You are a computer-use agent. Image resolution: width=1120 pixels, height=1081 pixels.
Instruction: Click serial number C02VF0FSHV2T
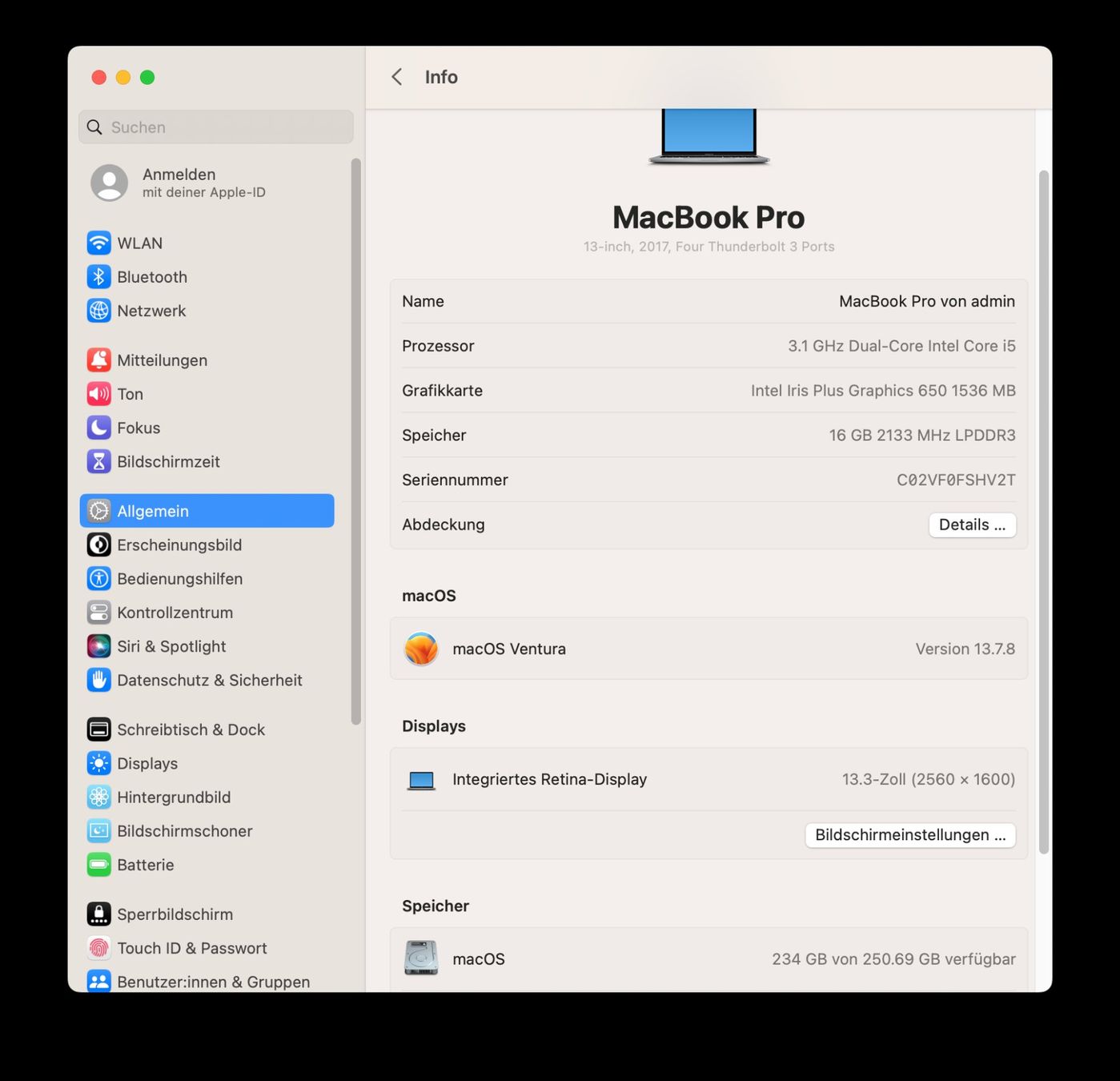click(956, 480)
